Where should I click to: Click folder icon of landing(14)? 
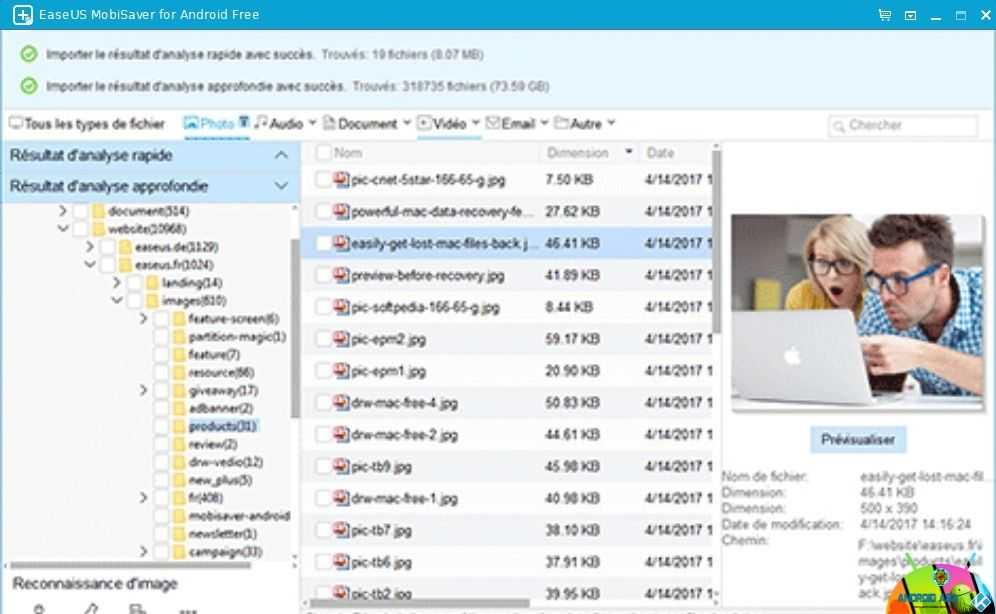tap(152, 283)
